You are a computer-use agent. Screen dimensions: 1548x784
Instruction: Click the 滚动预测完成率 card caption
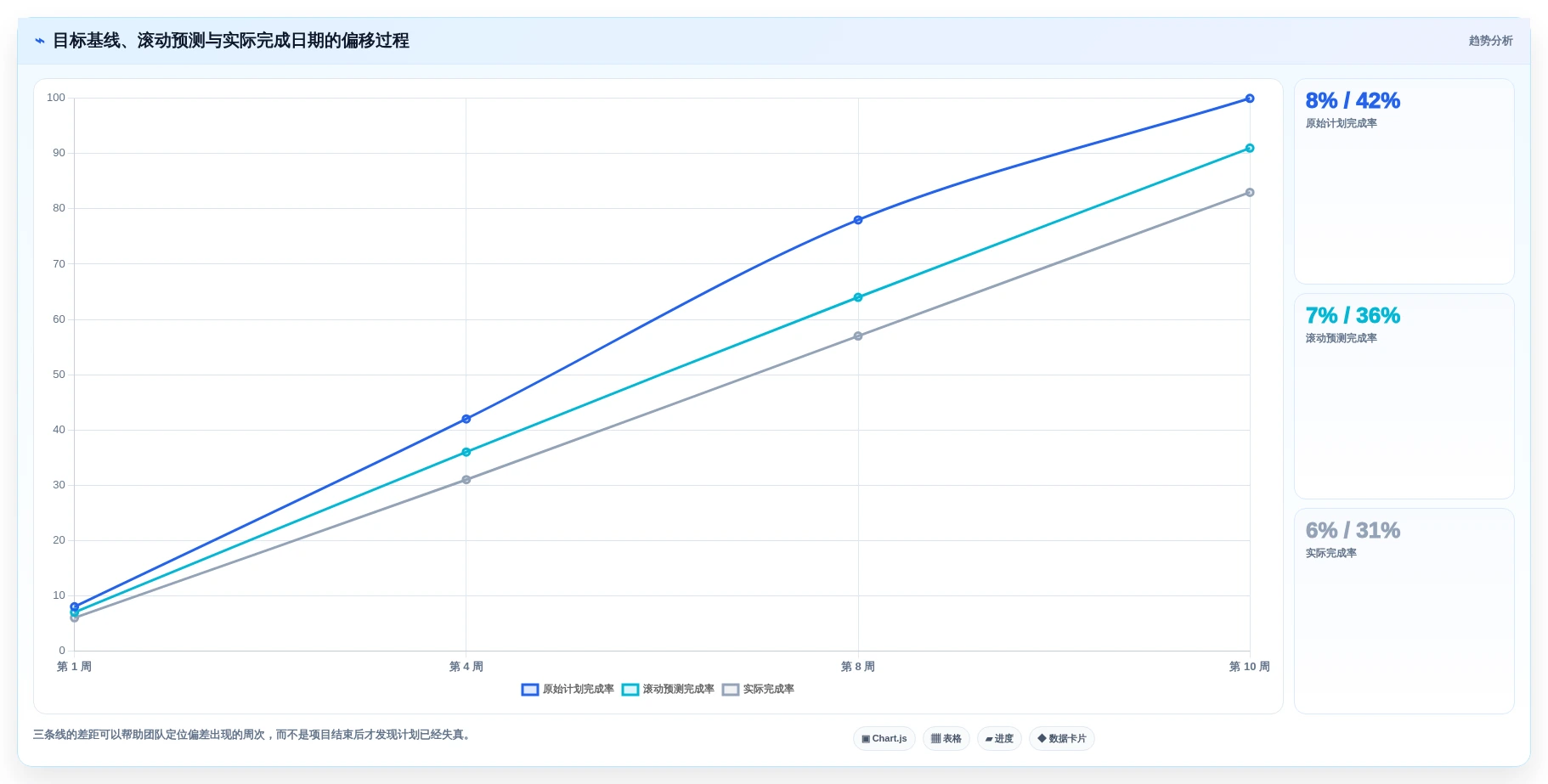pos(1342,338)
